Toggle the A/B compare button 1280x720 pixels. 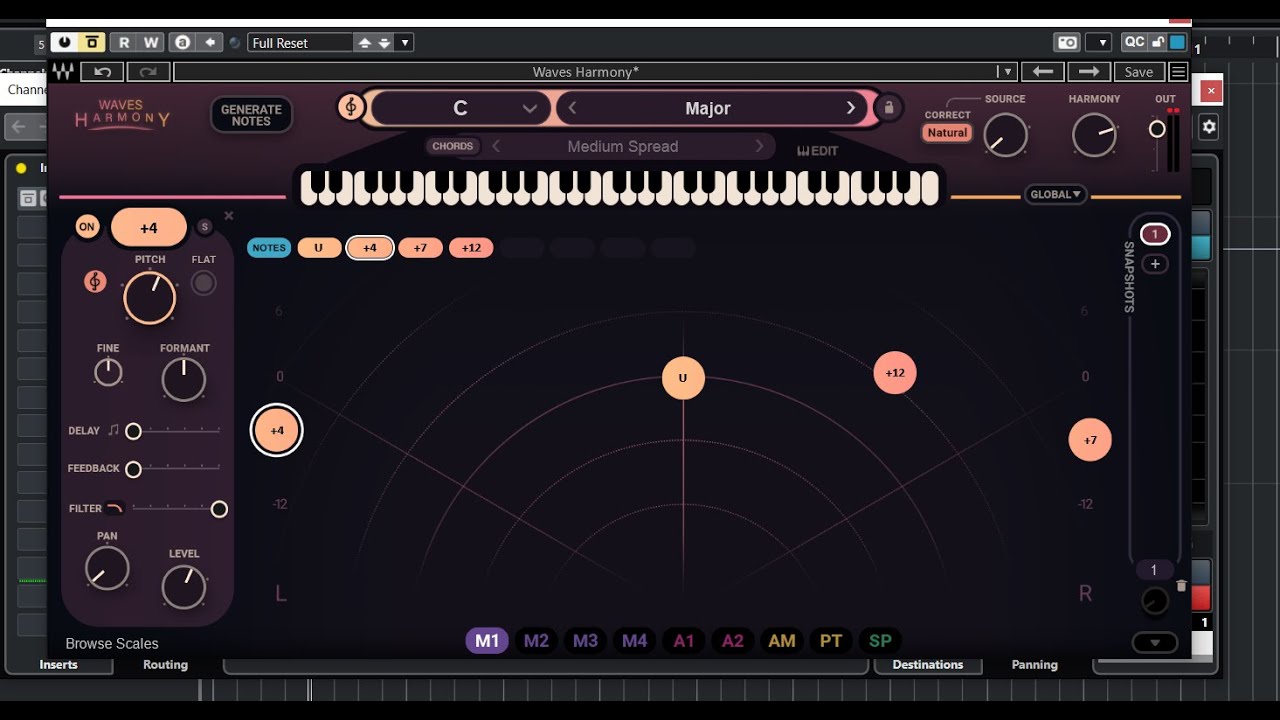pos(182,42)
